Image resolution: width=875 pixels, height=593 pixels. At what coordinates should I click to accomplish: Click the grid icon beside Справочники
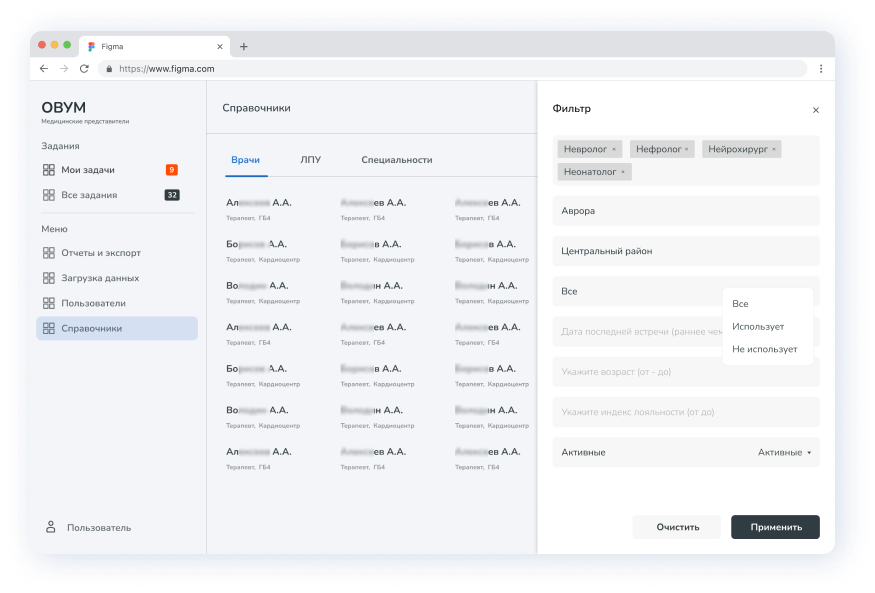tap(49, 327)
